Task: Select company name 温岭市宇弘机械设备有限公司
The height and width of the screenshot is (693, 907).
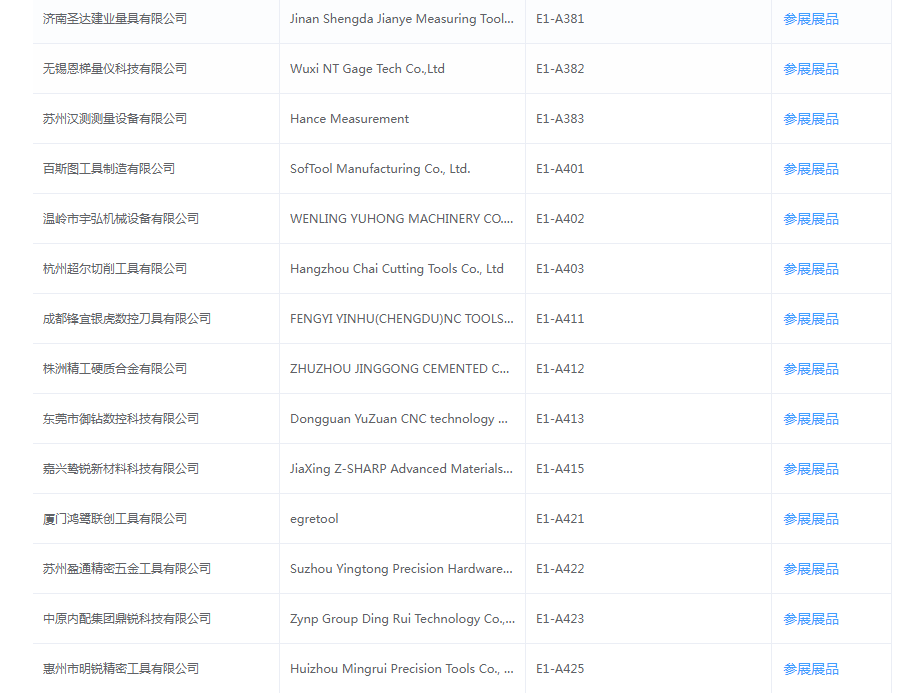Action: [121, 219]
